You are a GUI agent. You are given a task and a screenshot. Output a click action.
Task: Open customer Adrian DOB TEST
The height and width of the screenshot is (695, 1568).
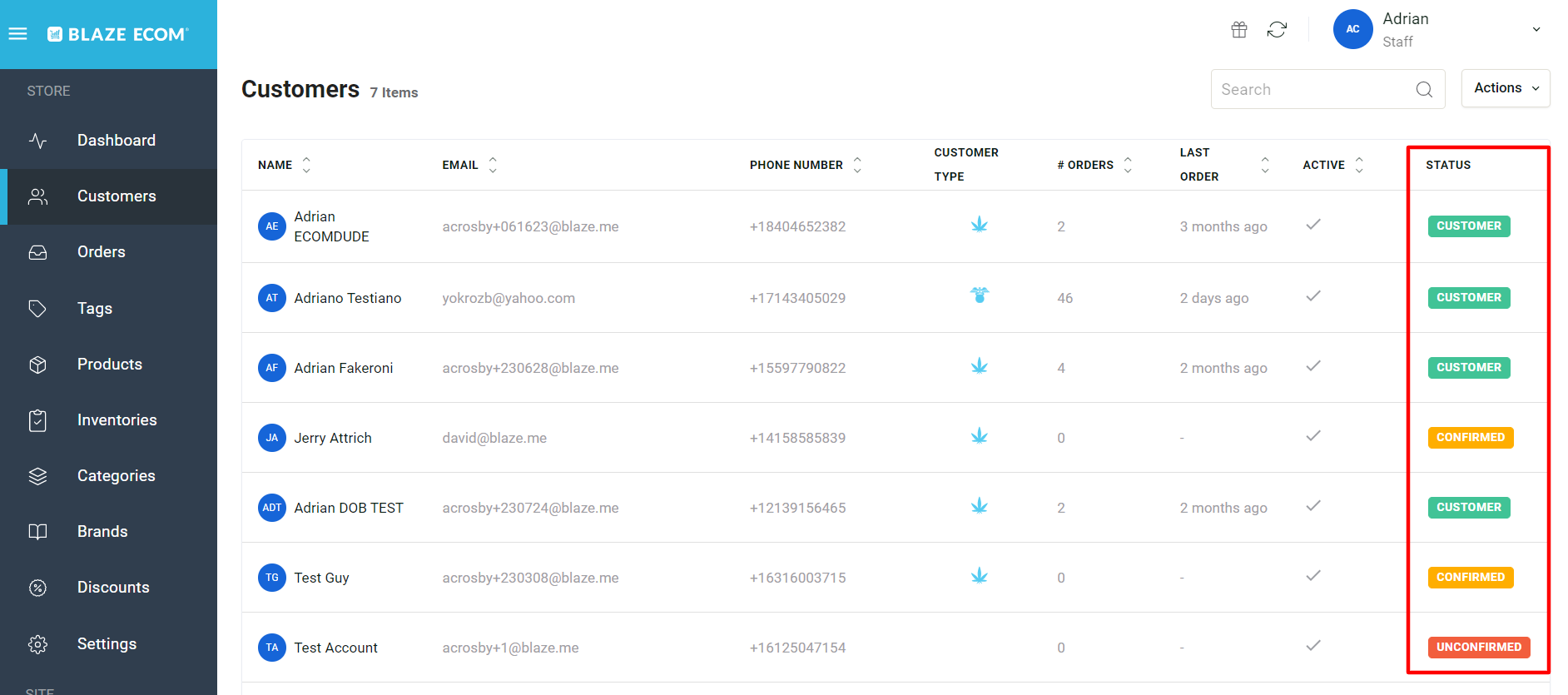point(349,508)
